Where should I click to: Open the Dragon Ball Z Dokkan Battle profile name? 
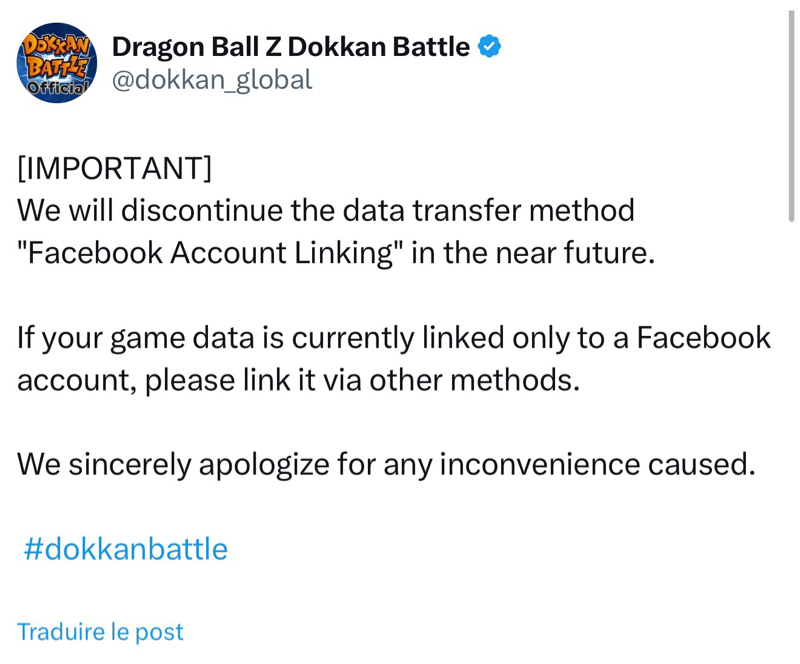[290, 46]
